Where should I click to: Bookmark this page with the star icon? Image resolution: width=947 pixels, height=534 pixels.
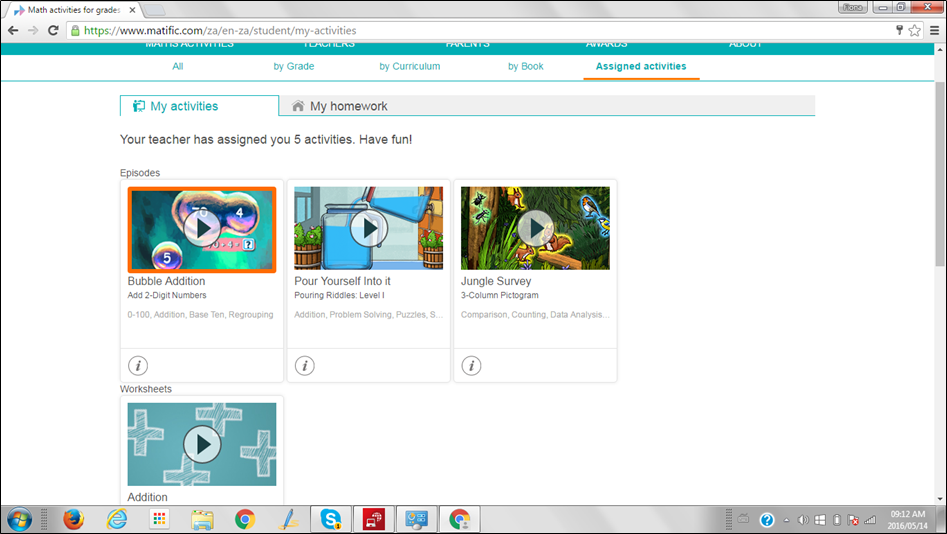tap(914, 30)
